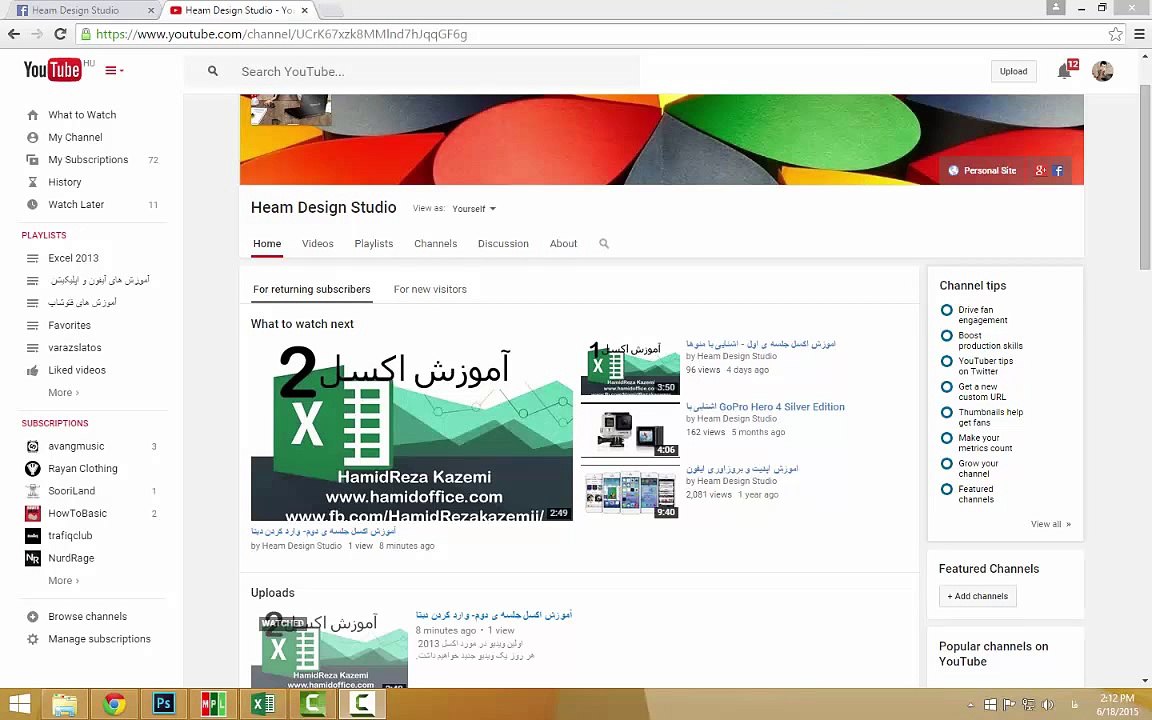1152x720 pixels.
Task: Click the YouTube logo
Action: point(52,70)
